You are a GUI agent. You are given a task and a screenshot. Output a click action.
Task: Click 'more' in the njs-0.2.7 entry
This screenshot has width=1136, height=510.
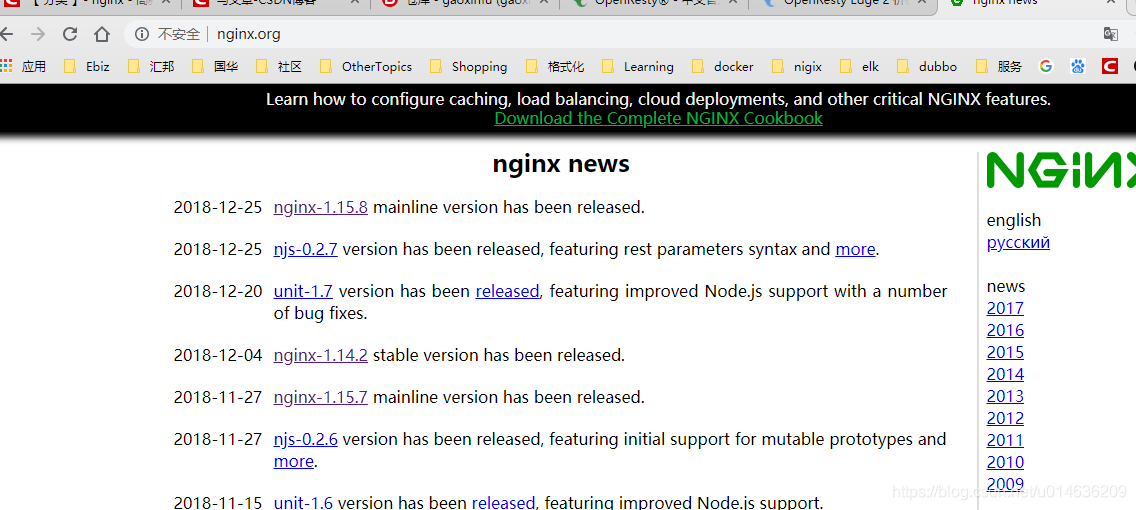[x=855, y=249]
